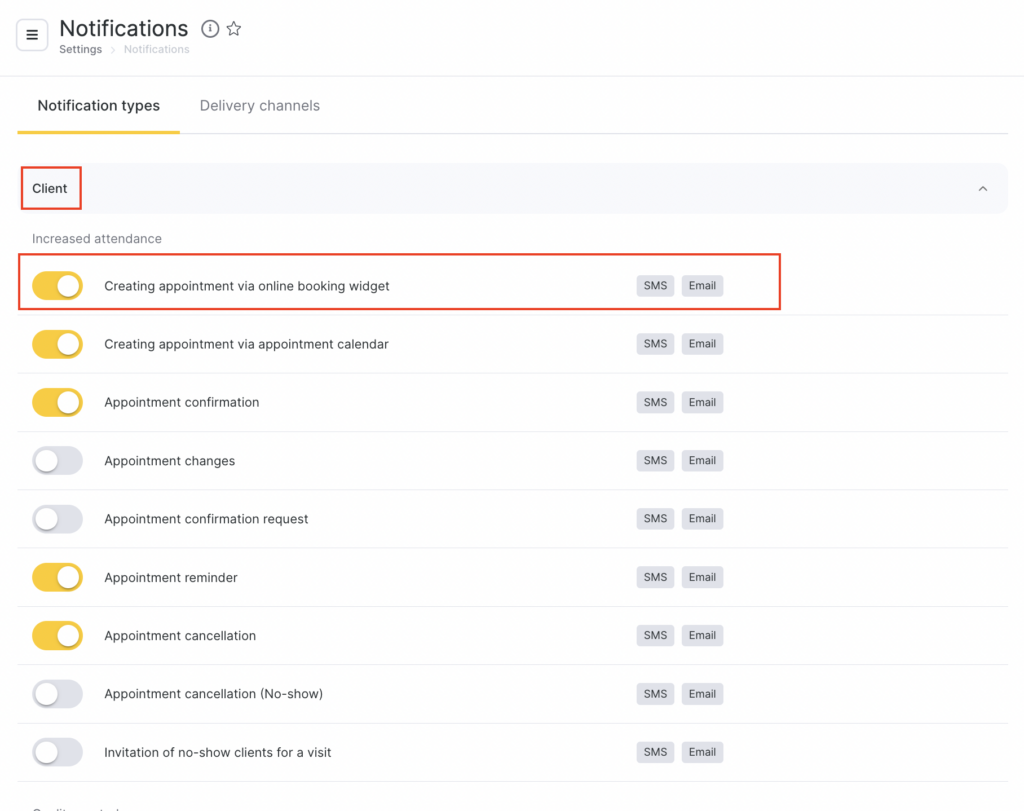The width and height of the screenshot is (1024, 811).
Task: Open Invitation of no-show clients notification
Action: point(217,752)
